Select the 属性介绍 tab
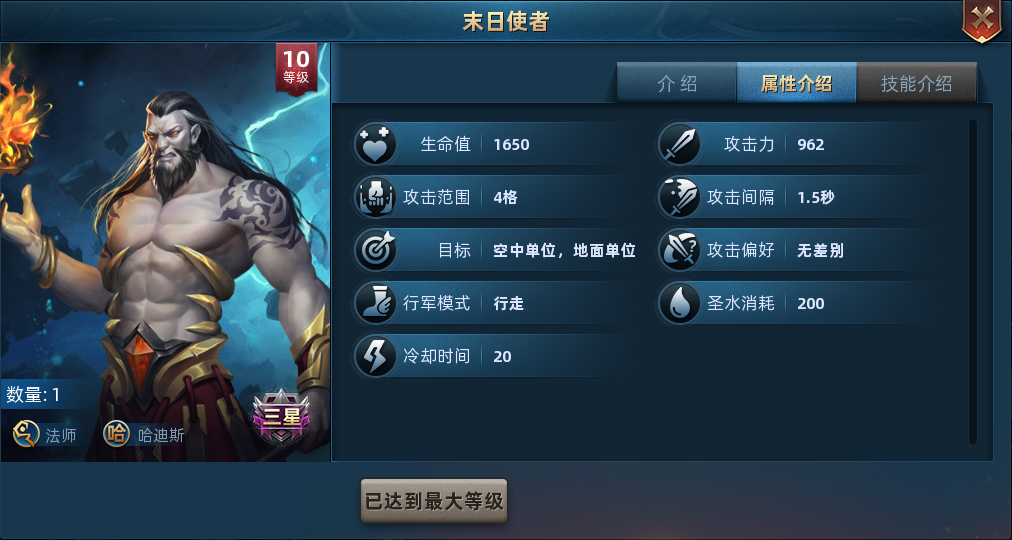The image size is (1012, 540). point(796,83)
